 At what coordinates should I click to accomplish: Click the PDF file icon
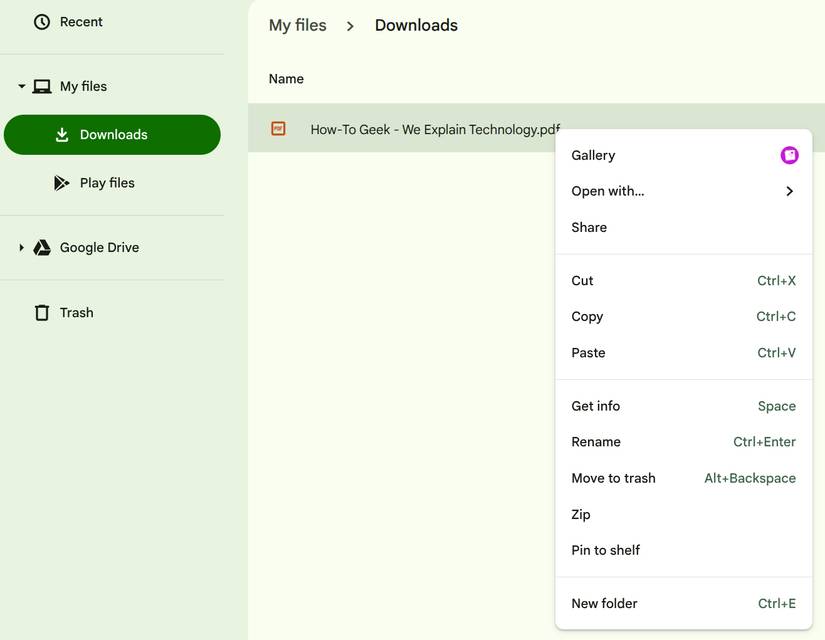click(x=278, y=128)
